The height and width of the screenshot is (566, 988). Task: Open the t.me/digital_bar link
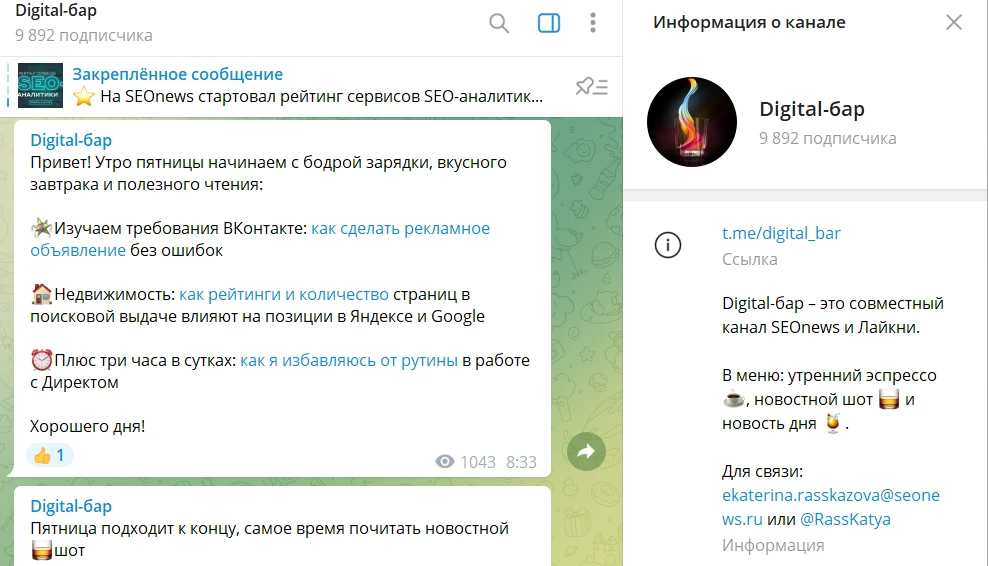(x=781, y=233)
